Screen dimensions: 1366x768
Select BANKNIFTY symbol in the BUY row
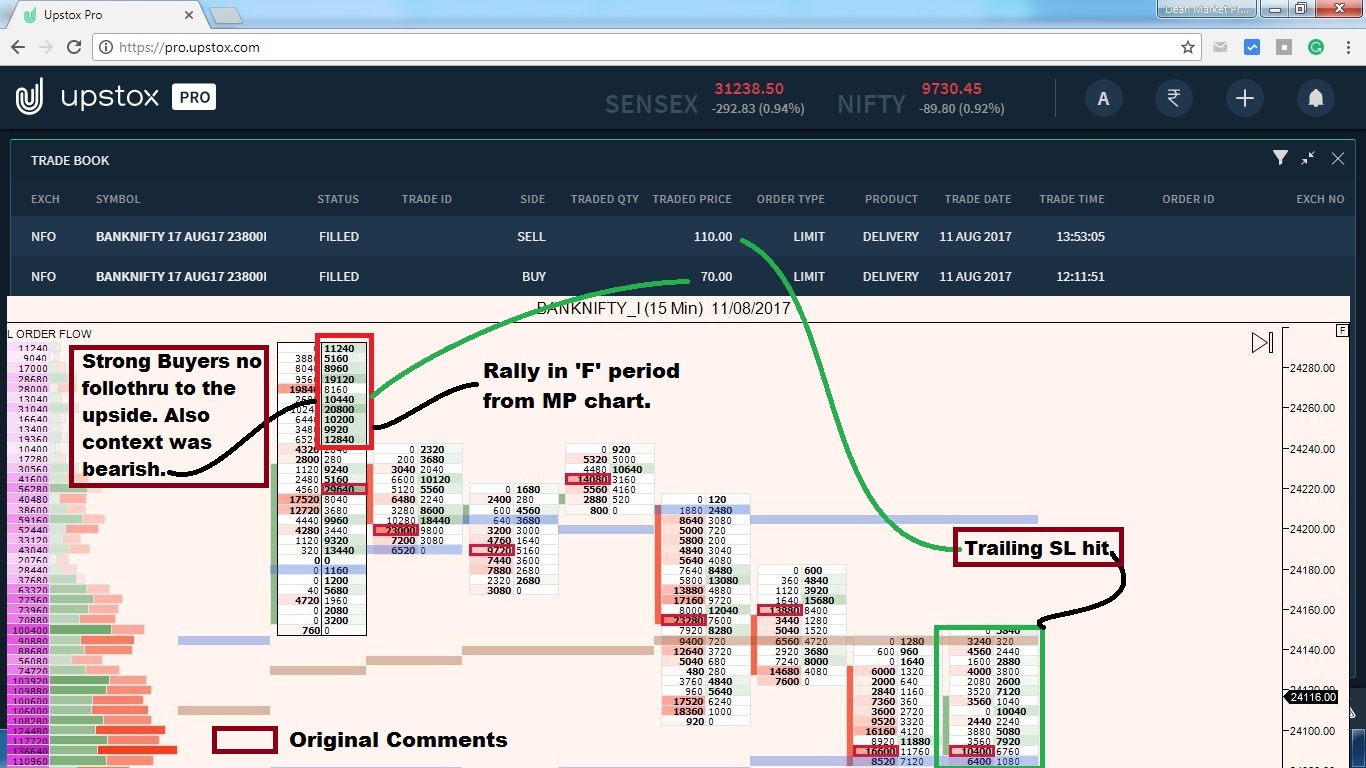(x=181, y=277)
